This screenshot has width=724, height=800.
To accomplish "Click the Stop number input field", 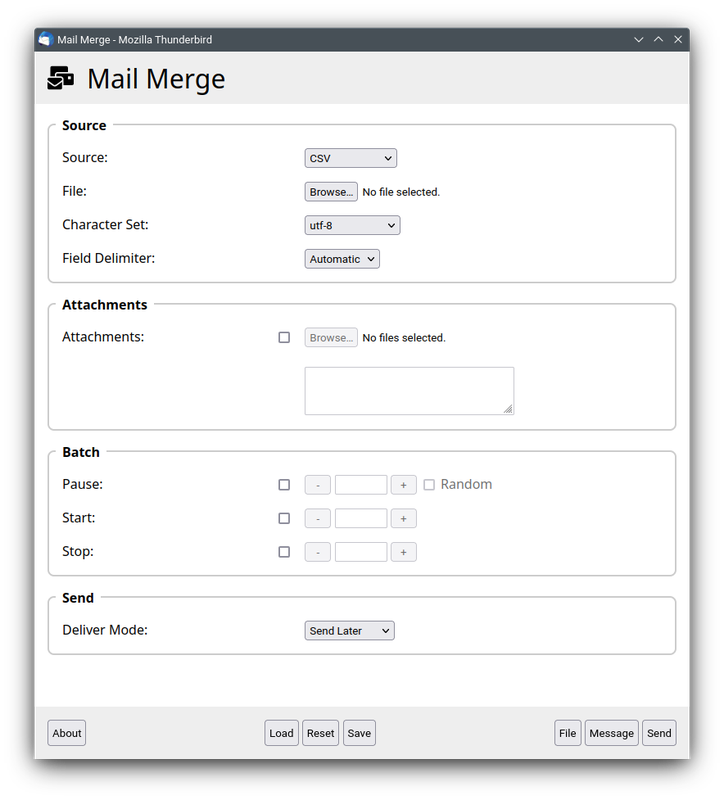I will pos(361,552).
